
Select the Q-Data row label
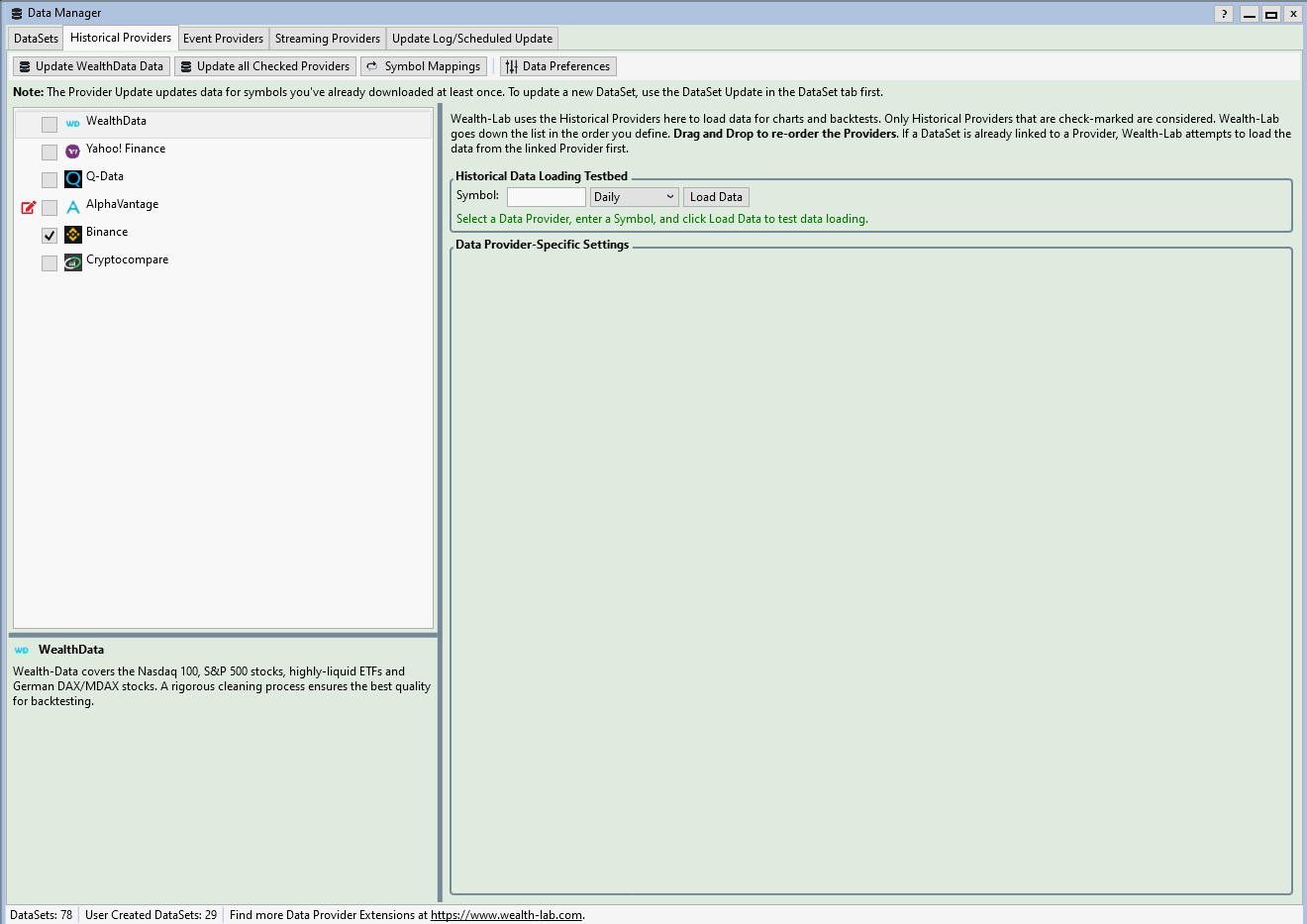click(x=105, y=176)
